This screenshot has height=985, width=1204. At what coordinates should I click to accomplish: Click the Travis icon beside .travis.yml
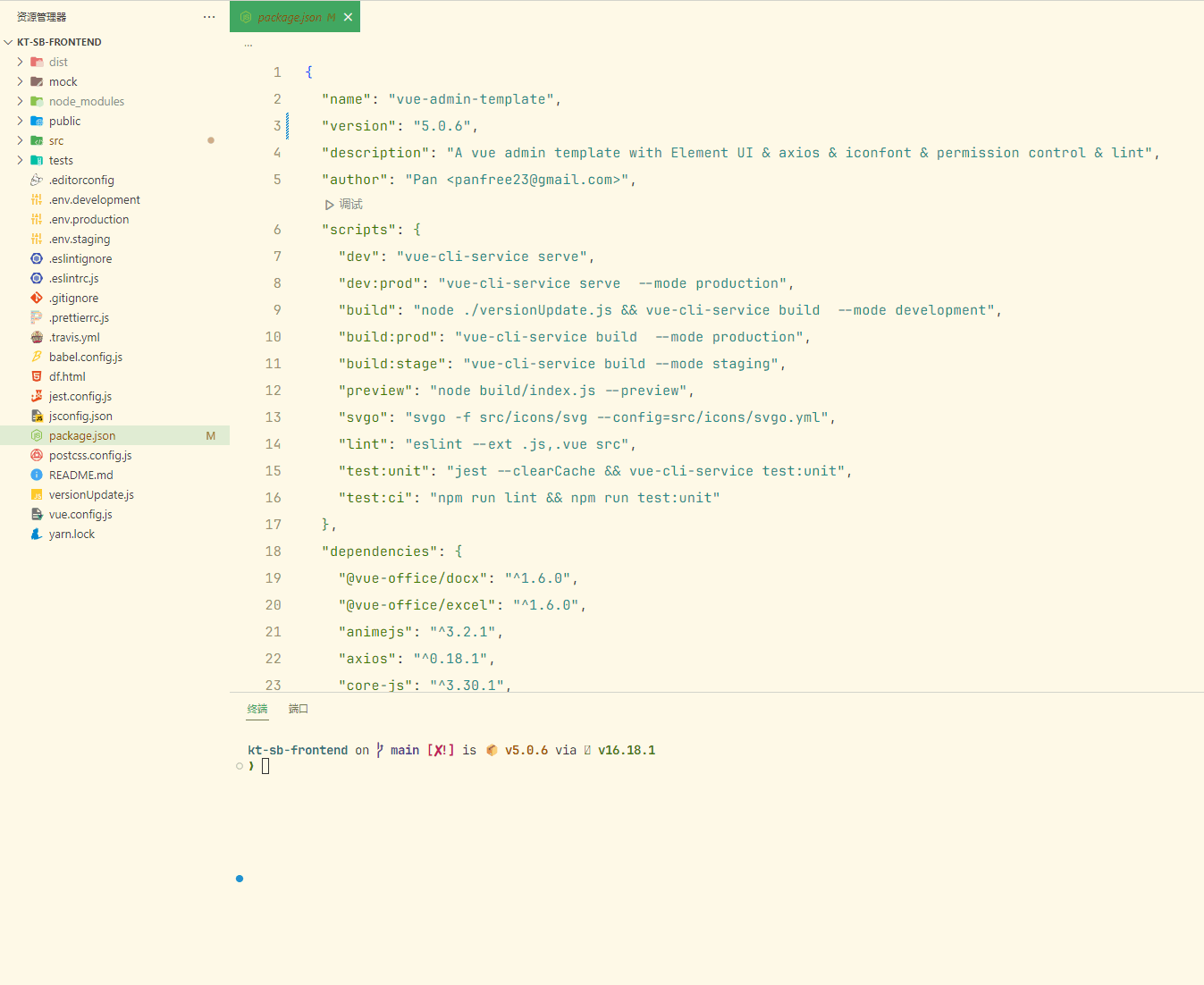[37, 337]
